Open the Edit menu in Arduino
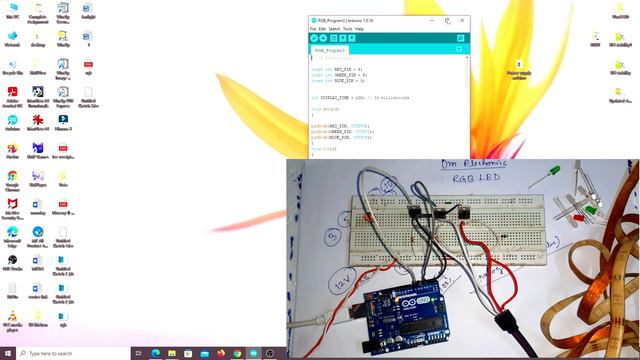 (322, 29)
